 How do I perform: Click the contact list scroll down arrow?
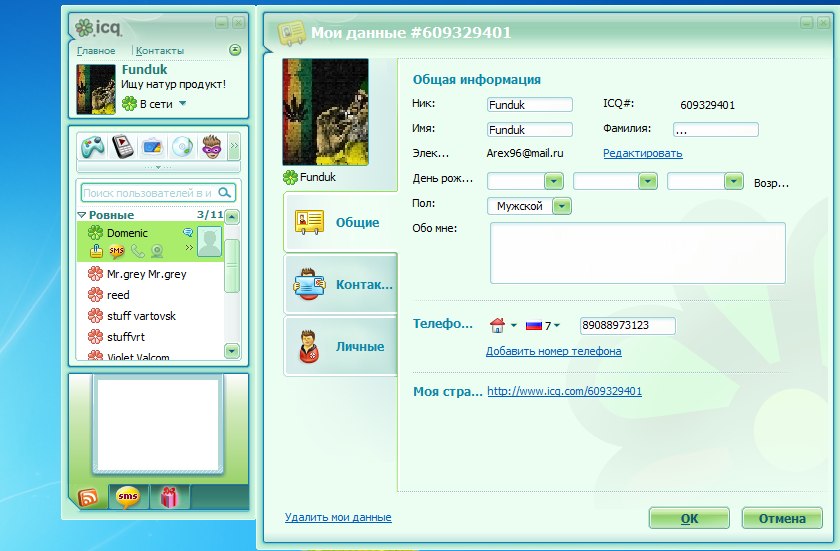231,351
